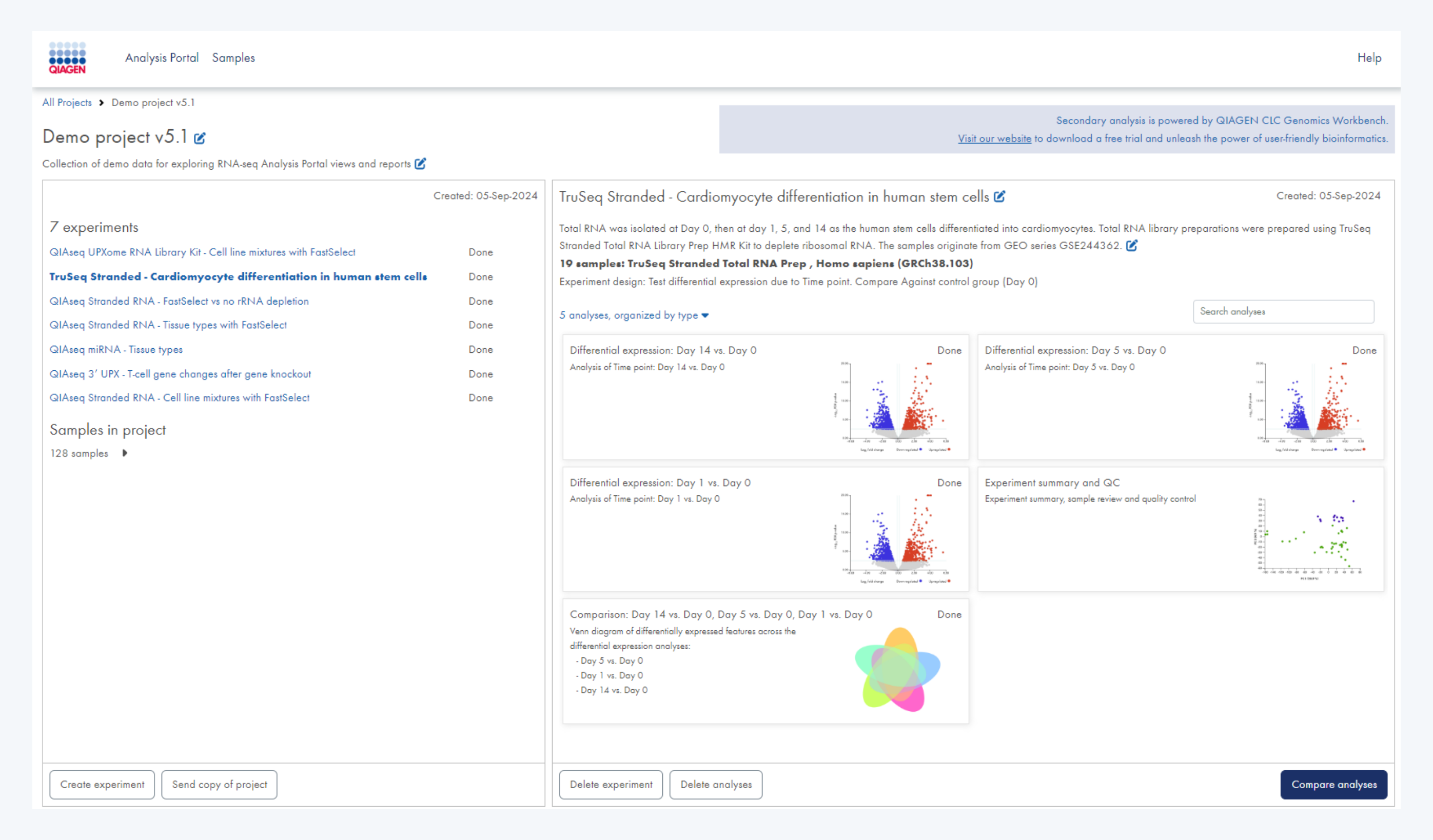Edit the Demo project v5.1 title
This screenshot has height=840, width=1433.
pos(200,138)
